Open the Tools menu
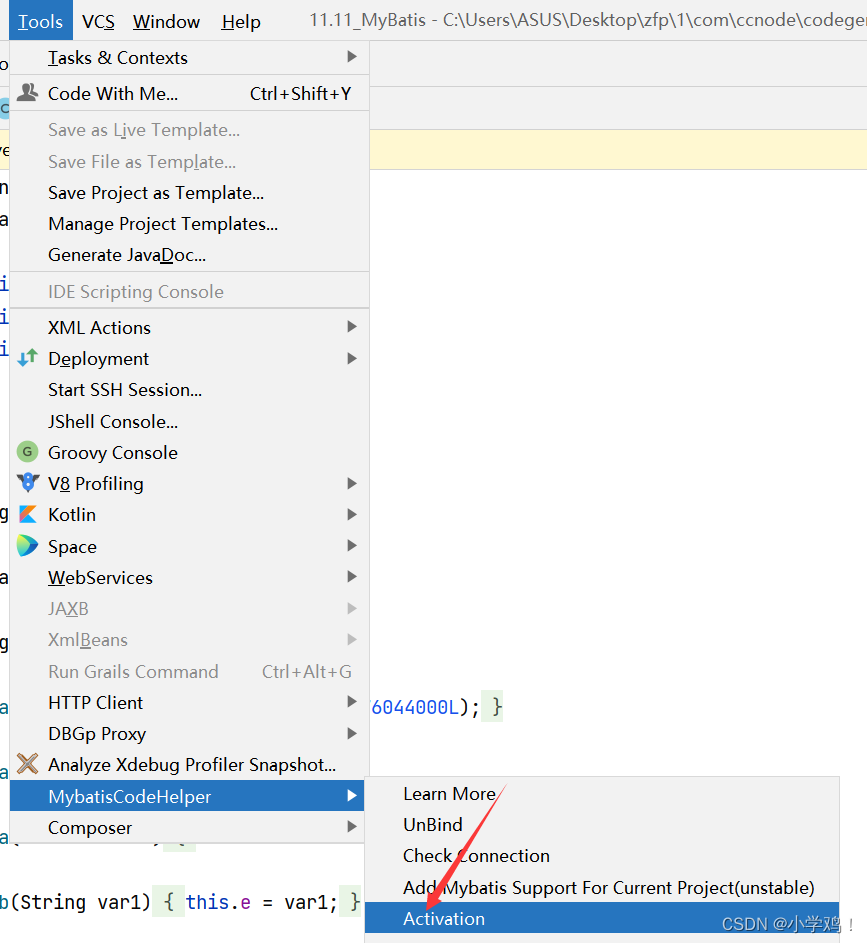867x943 pixels. 40,22
